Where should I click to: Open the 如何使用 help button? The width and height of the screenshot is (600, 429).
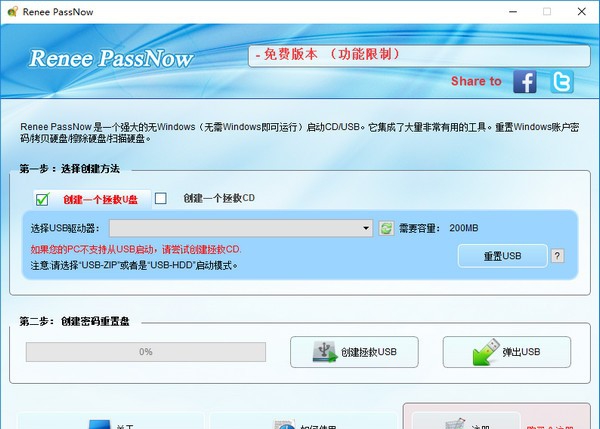click(x=303, y=423)
